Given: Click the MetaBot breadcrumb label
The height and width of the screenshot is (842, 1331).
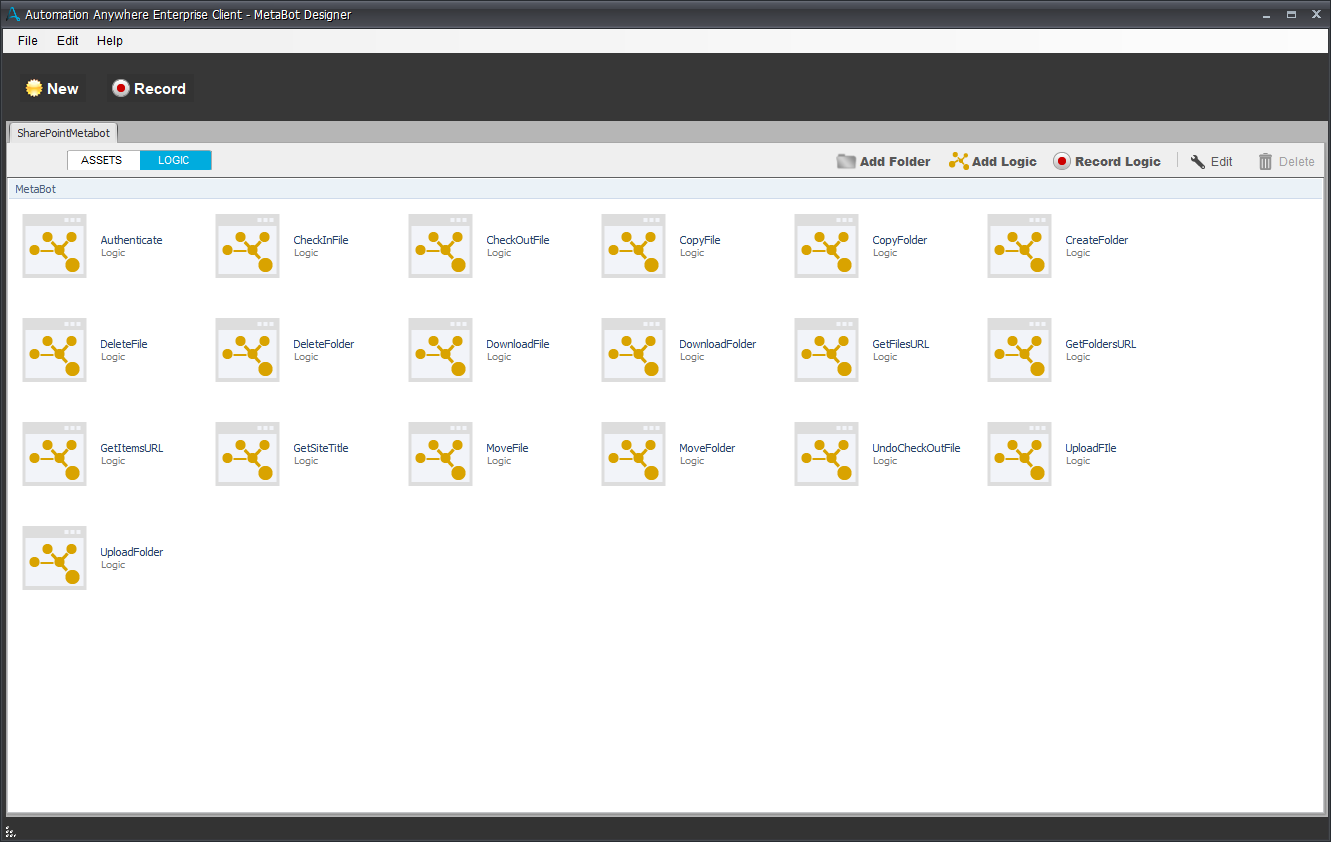Looking at the screenshot, I should 36,189.
